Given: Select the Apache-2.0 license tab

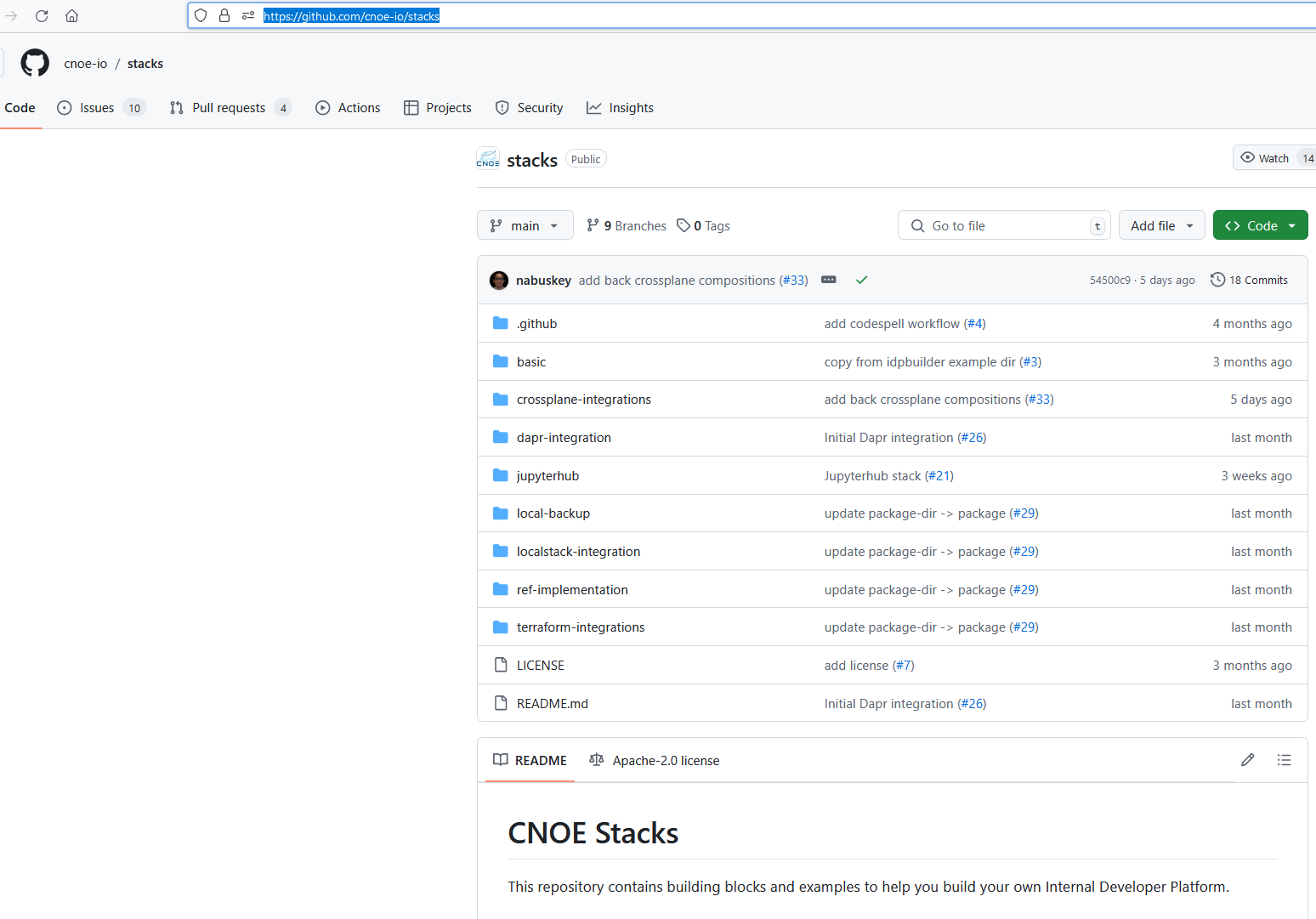Looking at the screenshot, I should tap(655, 760).
